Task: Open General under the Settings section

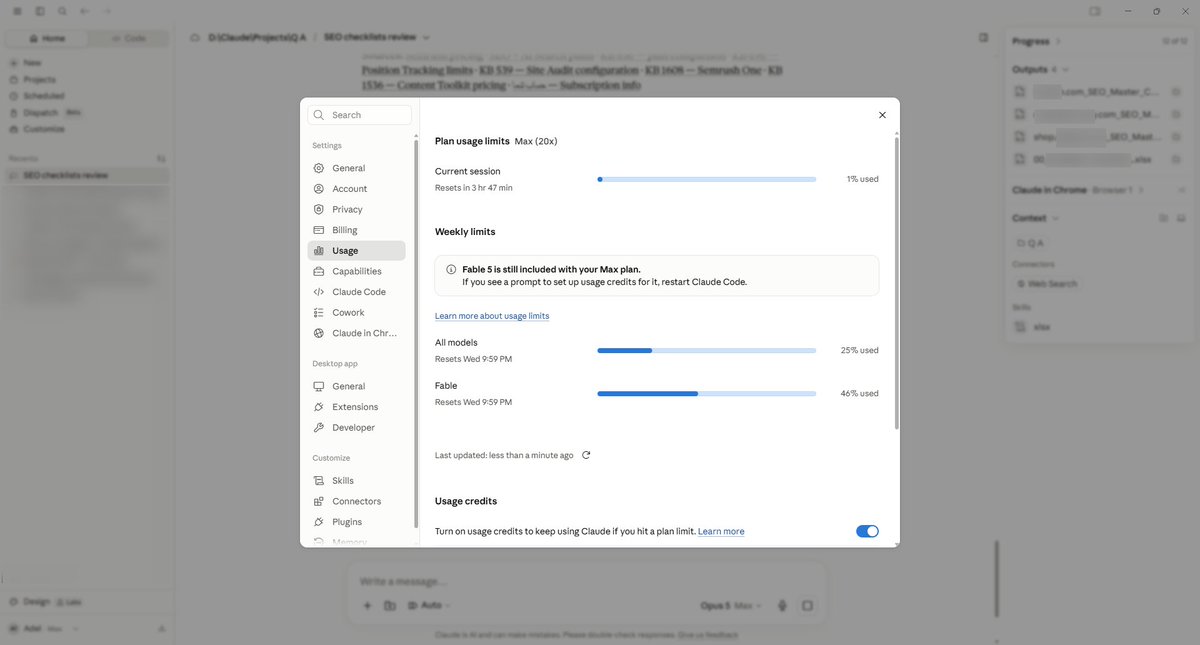Action: (357, 168)
